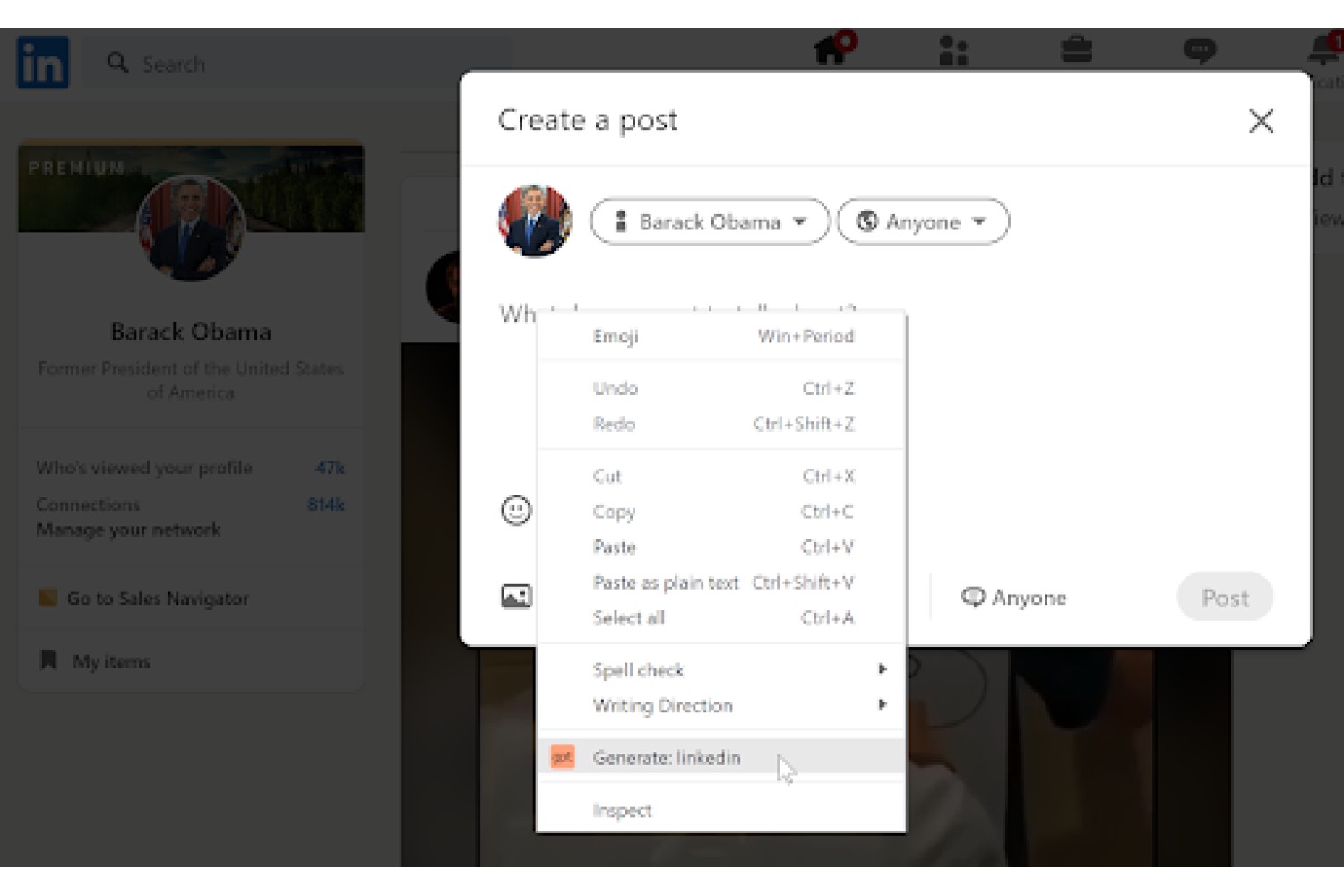Image resolution: width=1344 pixels, height=896 pixels.
Task: Open the Notifications bell icon
Action: 1324,48
